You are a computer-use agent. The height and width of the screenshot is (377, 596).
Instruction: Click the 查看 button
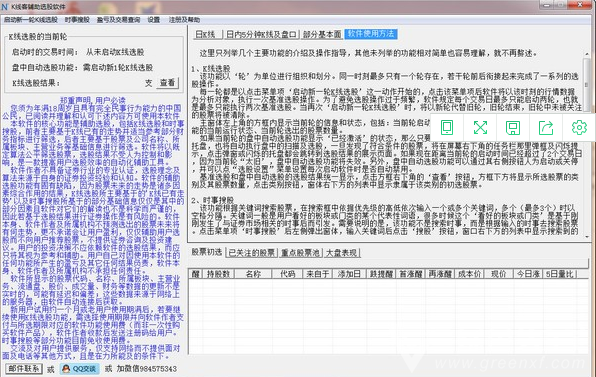tap(168, 82)
